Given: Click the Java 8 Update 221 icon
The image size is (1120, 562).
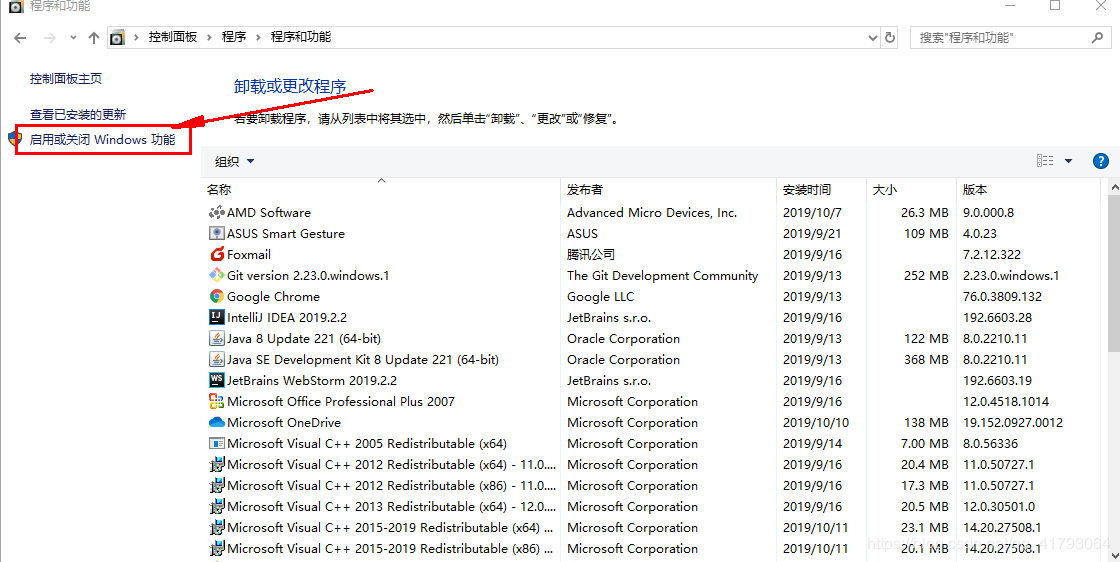Looking at the screenshot, I should 216,338.
